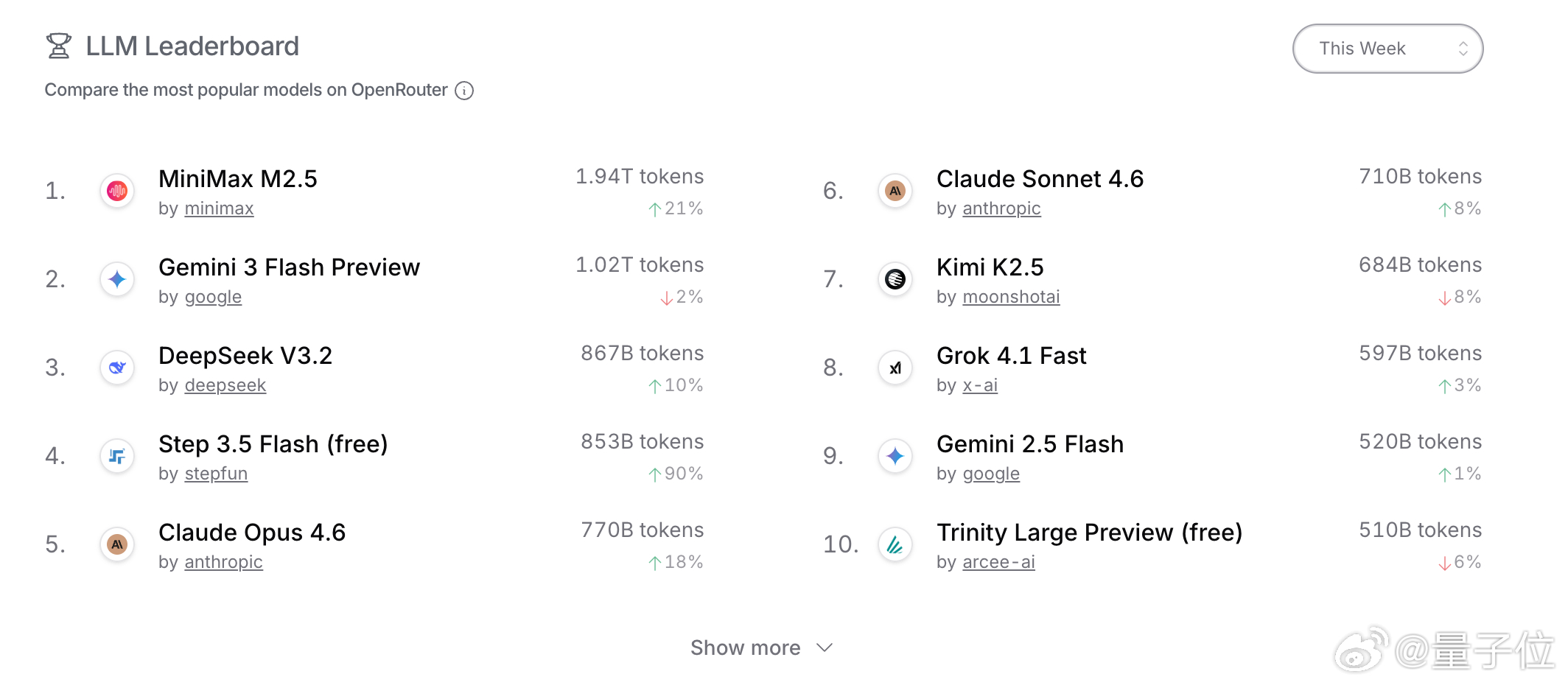This screenshot has height=688, width=1568.
Task: Click the Gemini 2.5 Flash sparkle icon
Action: (895, 457)
